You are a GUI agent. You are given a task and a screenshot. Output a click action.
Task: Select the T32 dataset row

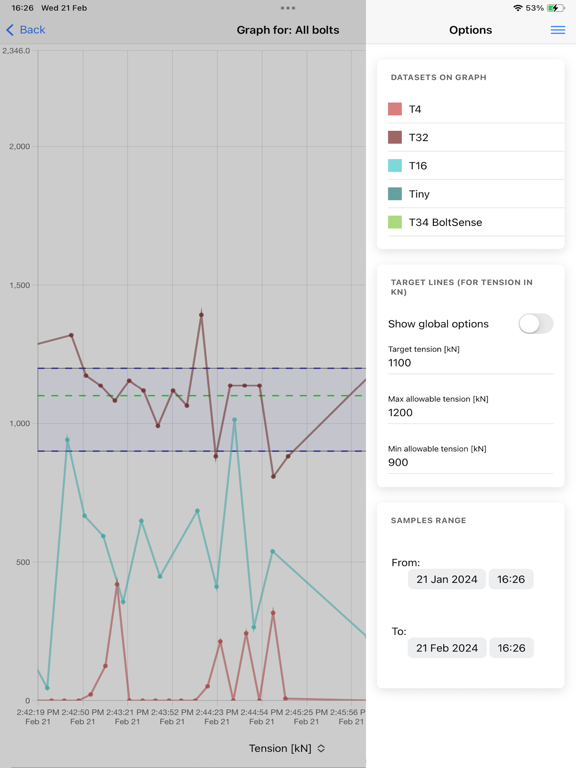476,137
